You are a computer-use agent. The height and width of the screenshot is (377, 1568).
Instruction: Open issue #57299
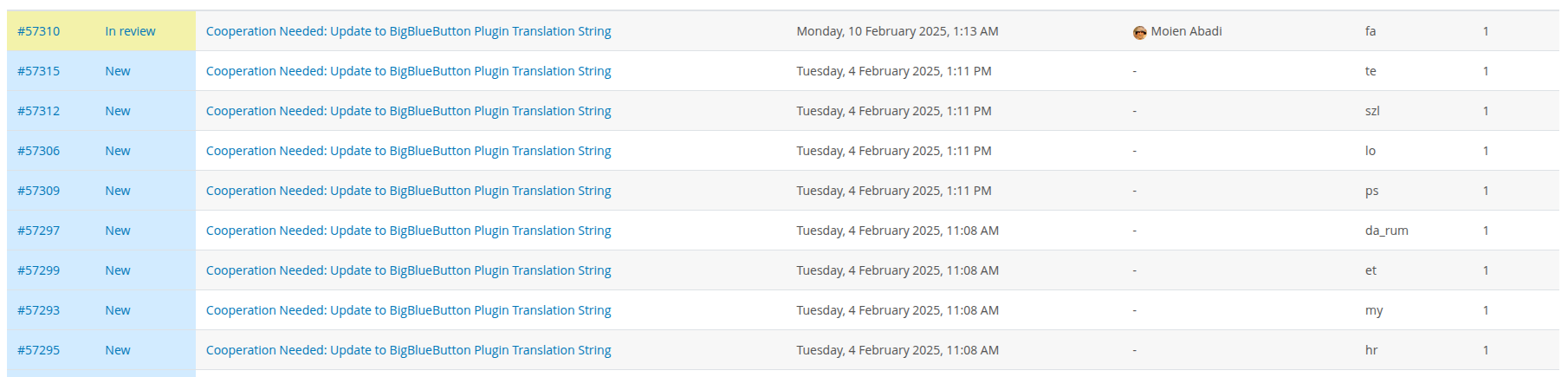click(x=39, y=270)
